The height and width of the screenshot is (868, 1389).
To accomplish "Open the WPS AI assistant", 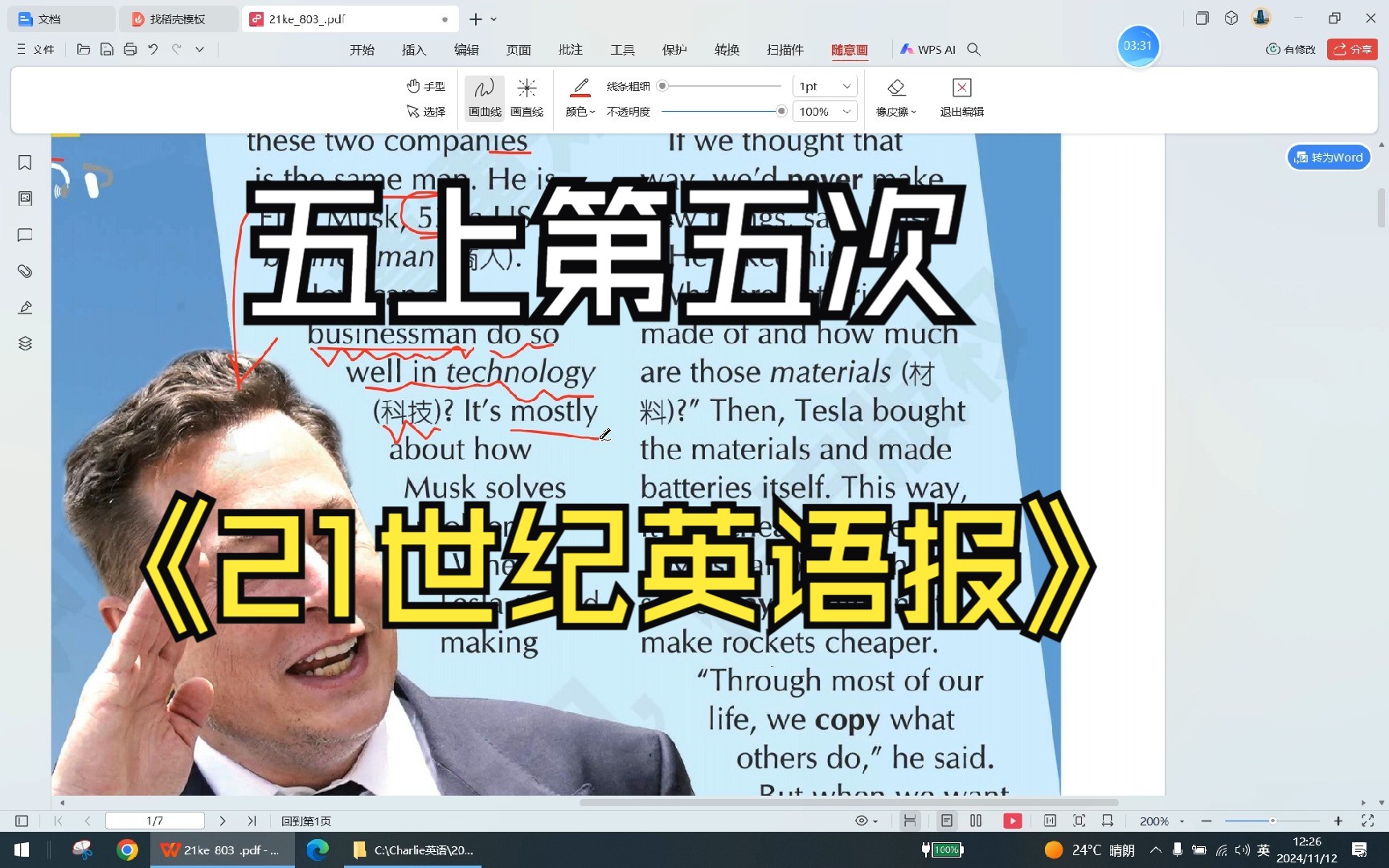I will pyautogui.click(x=928, y=50).
